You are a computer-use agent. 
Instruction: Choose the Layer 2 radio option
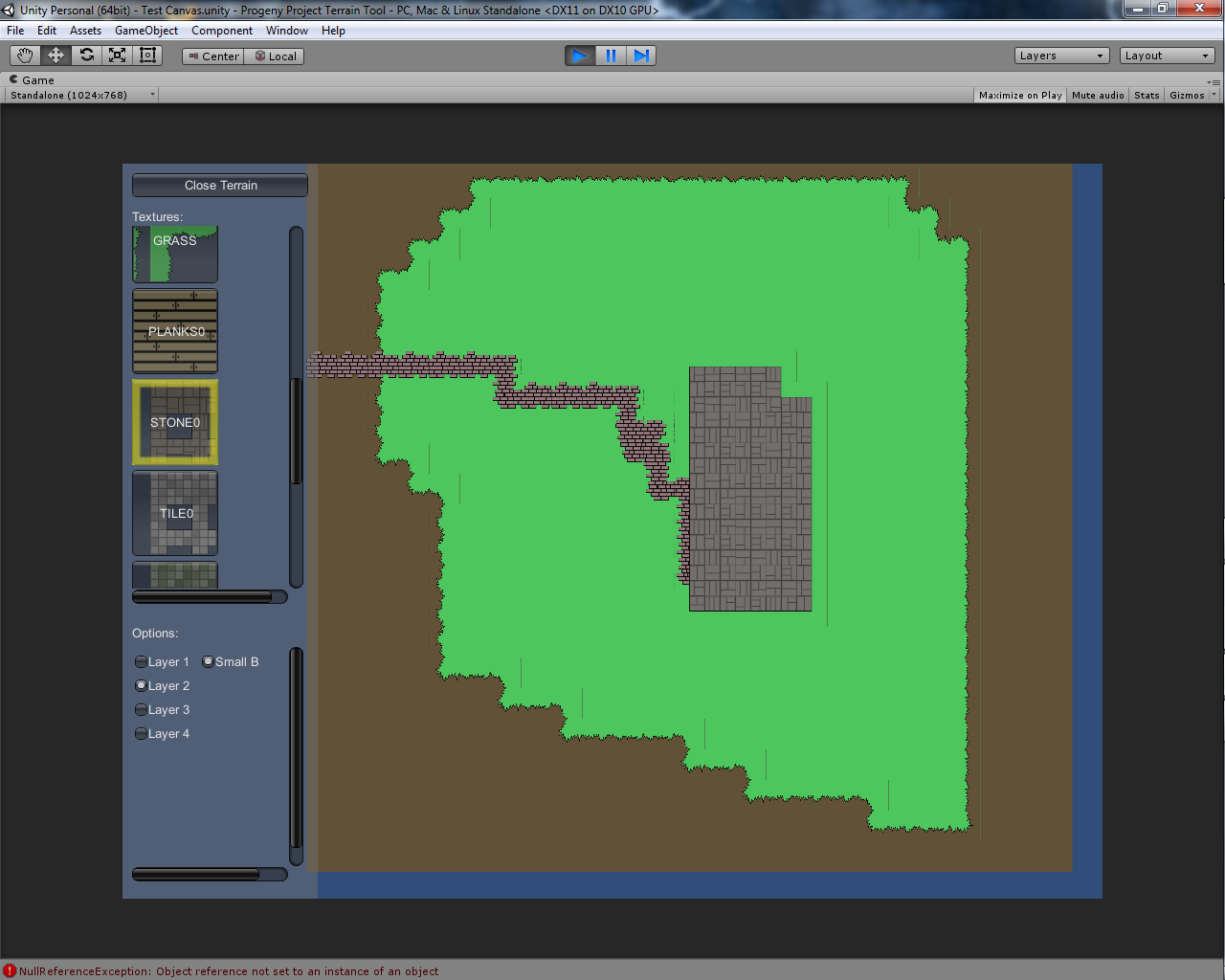click(163, 685)
